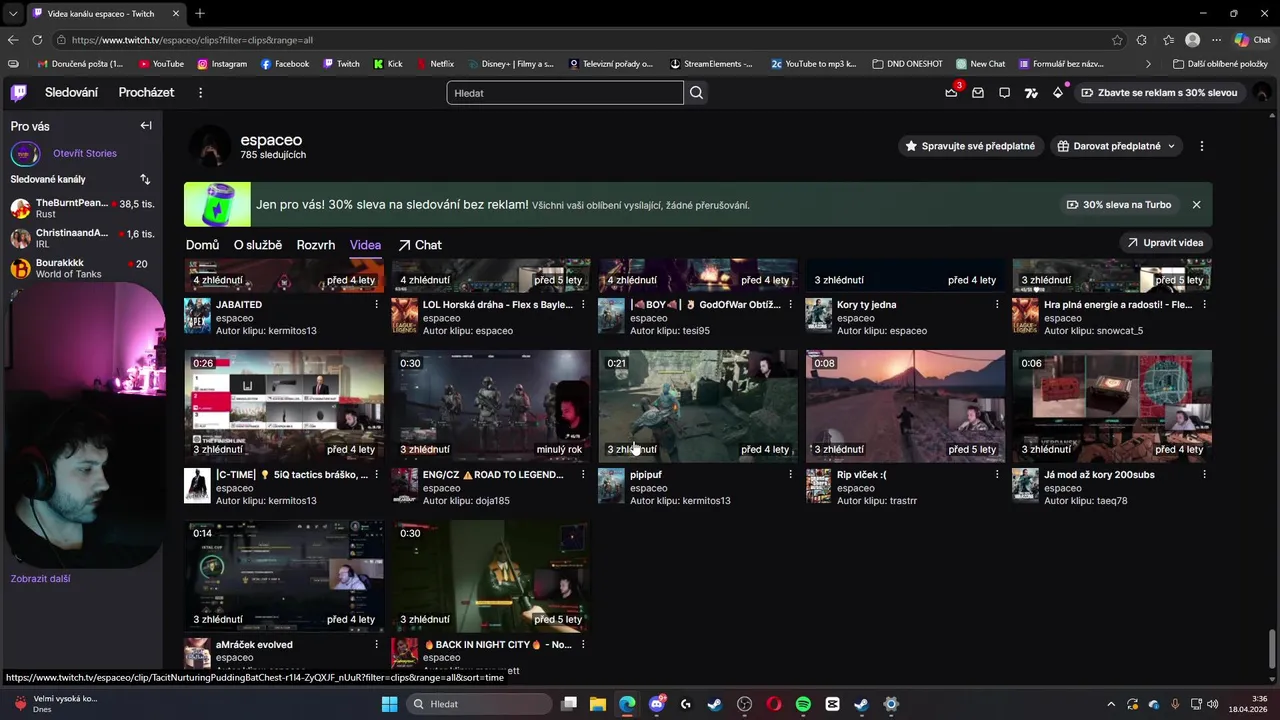This screenshot has height=720, width=1280.
Task: Open the notifications inbox icon
Action: pos(978,93)
